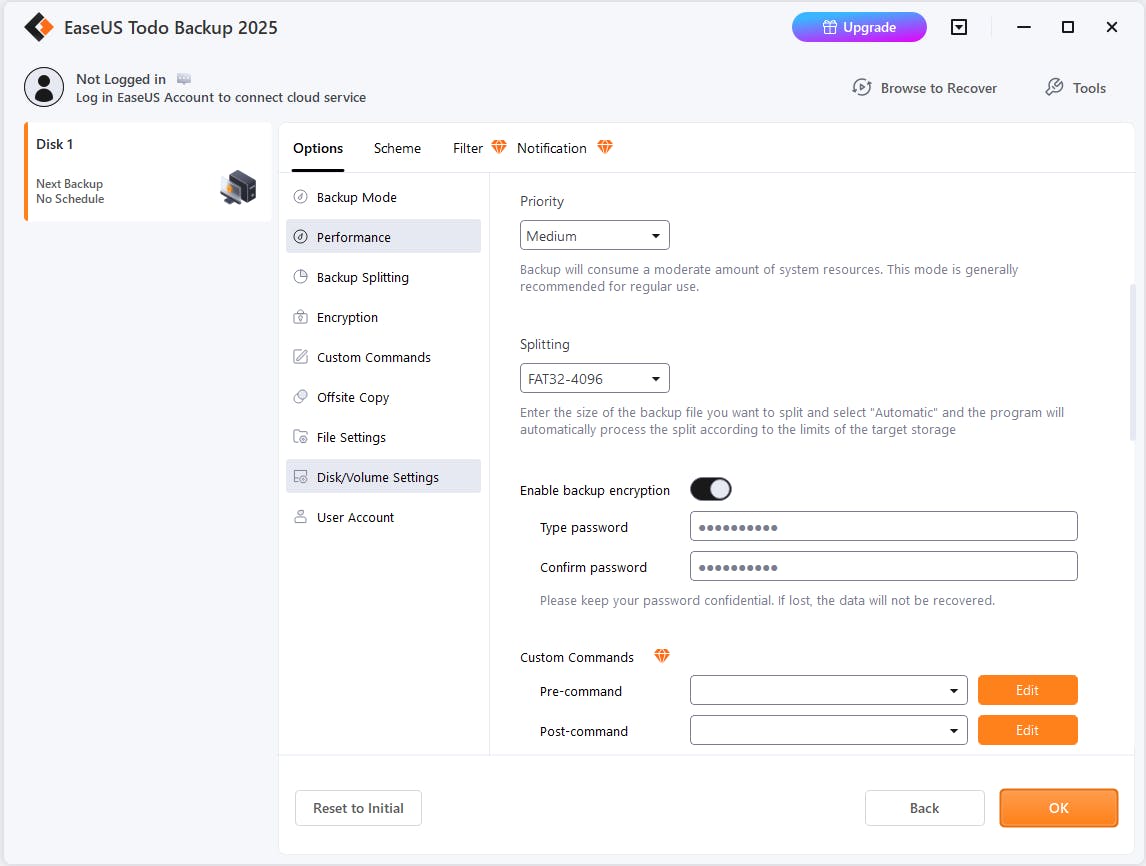
Task: Click the EaseUS logo icon
Action: (39, 27)
